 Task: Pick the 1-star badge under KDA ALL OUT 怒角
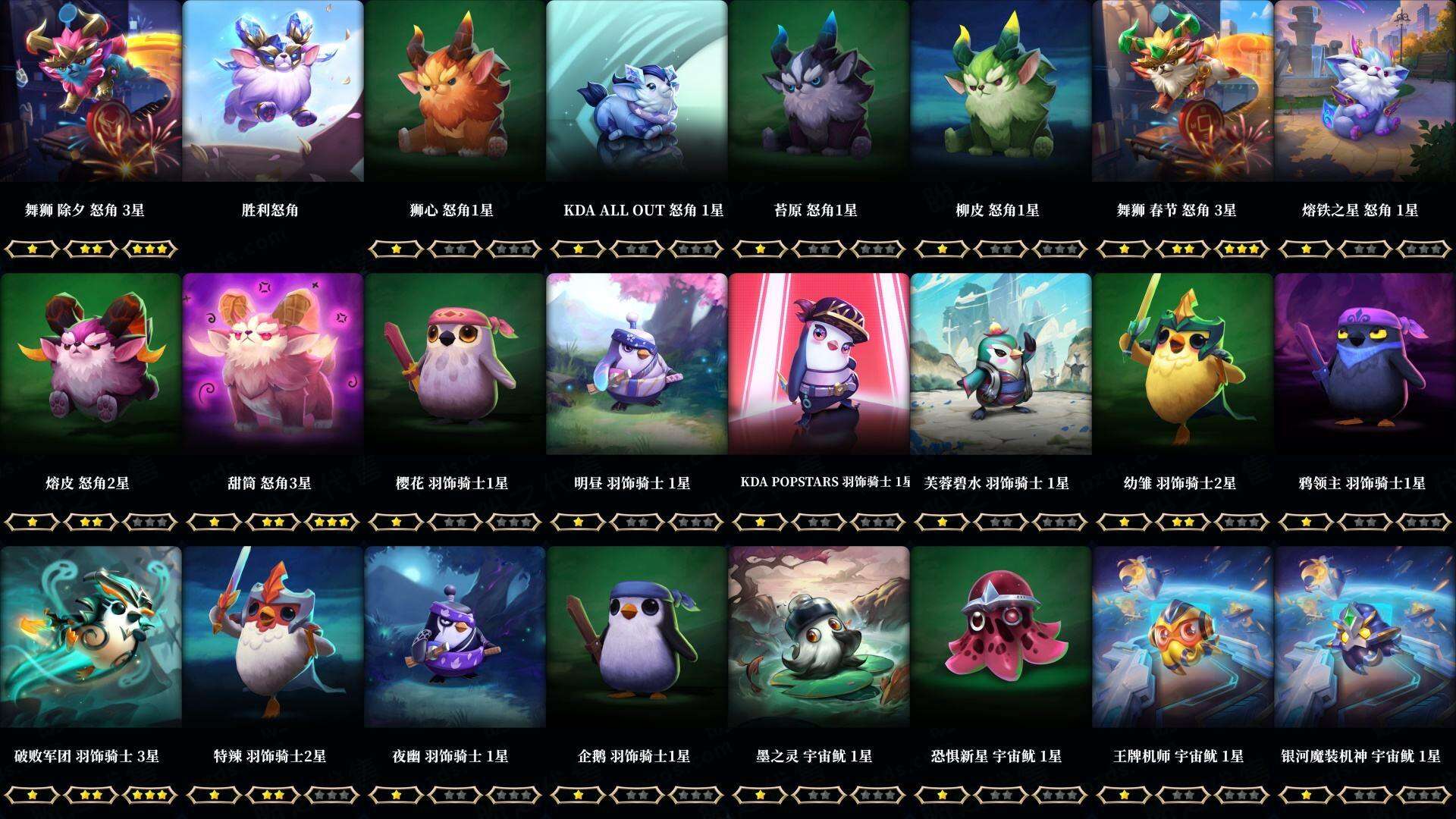pos(578,249)
